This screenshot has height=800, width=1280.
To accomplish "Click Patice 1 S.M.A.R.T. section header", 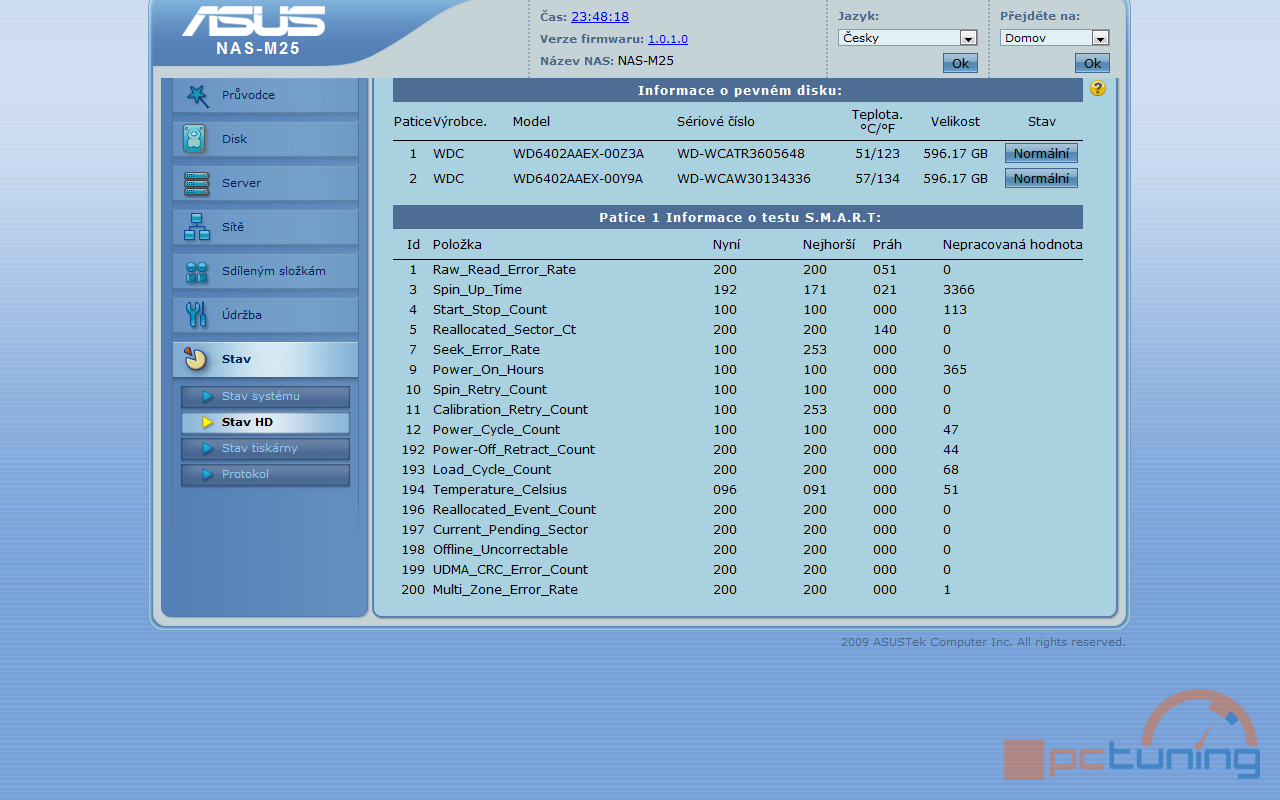I will point(738,217).
